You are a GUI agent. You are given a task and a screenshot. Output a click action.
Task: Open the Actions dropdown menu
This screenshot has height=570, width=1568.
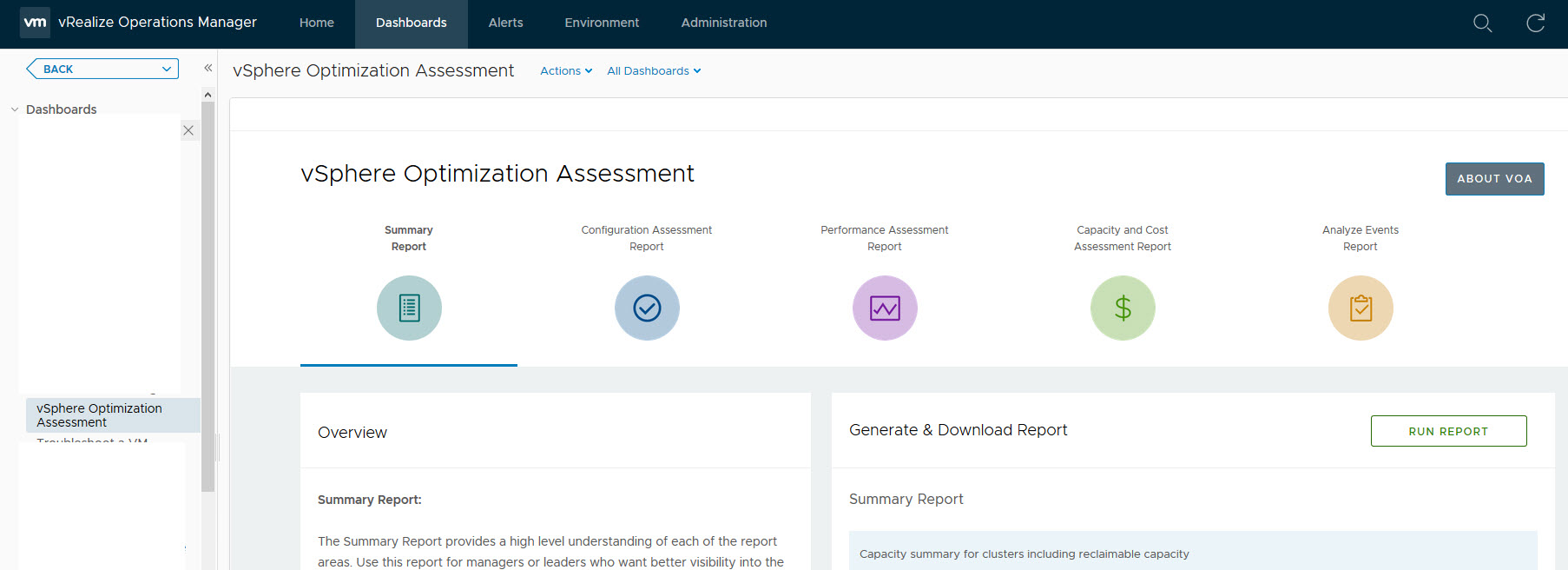[566, 71]
